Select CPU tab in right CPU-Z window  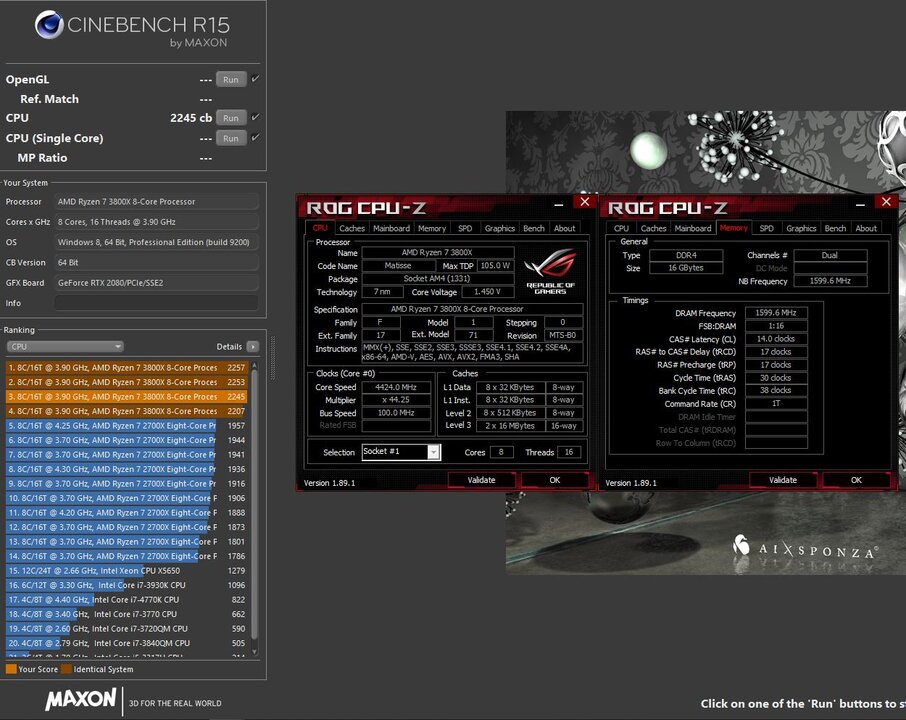[622, 228]
